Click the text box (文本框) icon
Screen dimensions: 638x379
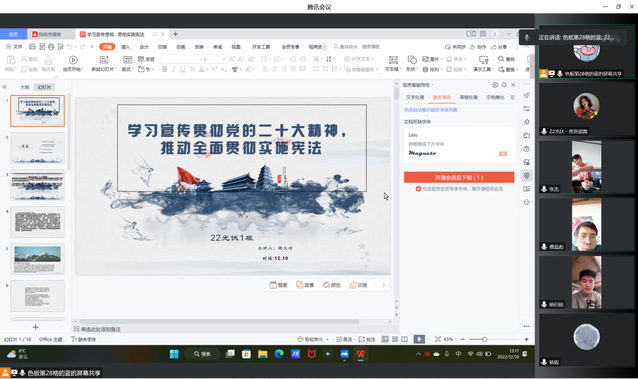[393, 60]
